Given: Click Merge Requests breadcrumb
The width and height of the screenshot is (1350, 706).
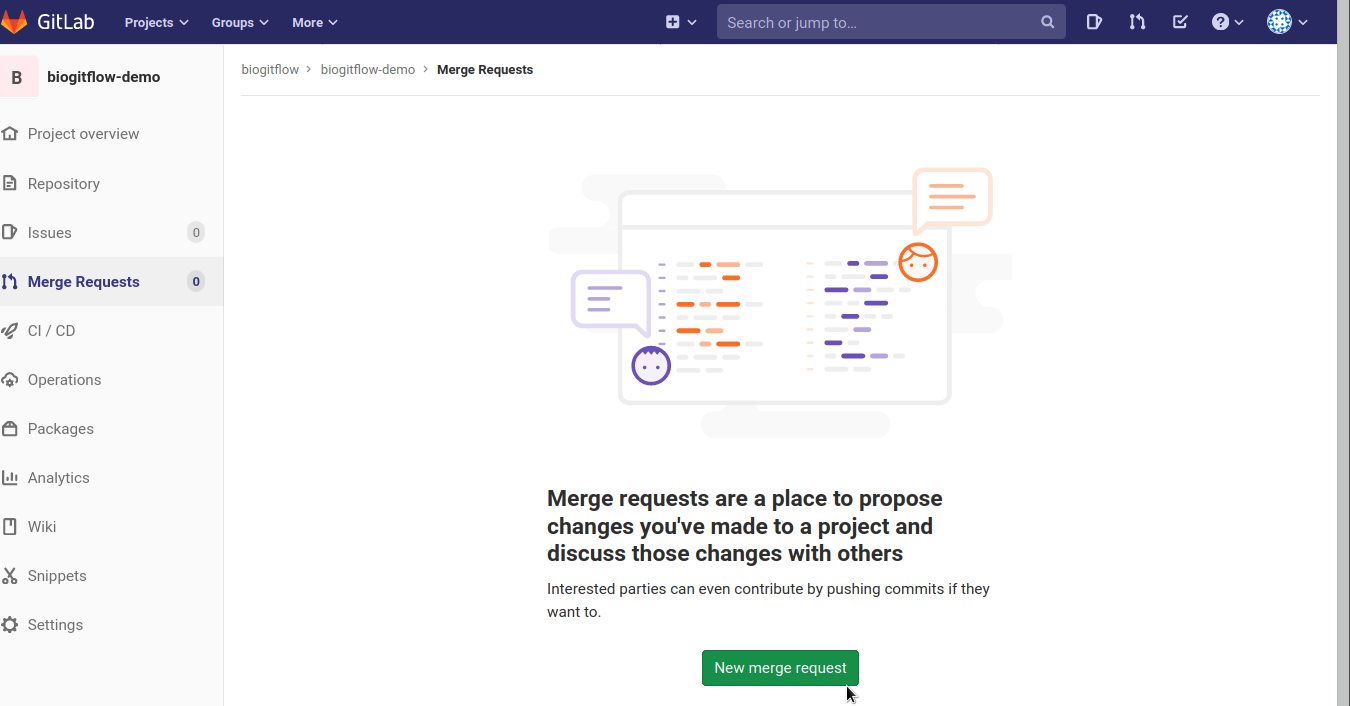Looking at the screenshot, I should [485, 69].
